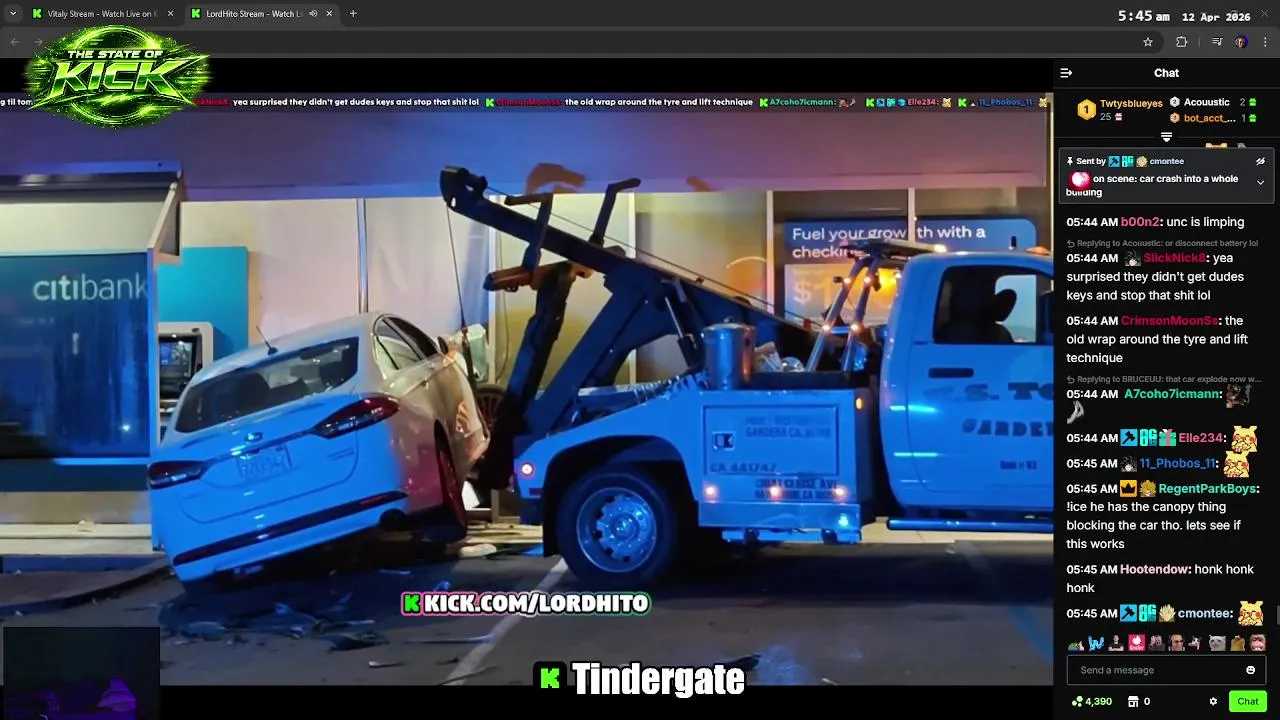The width and height of the screenshot is (1280, 720).
Task: Open the browser profile avatar
Action: (1241, 42)
